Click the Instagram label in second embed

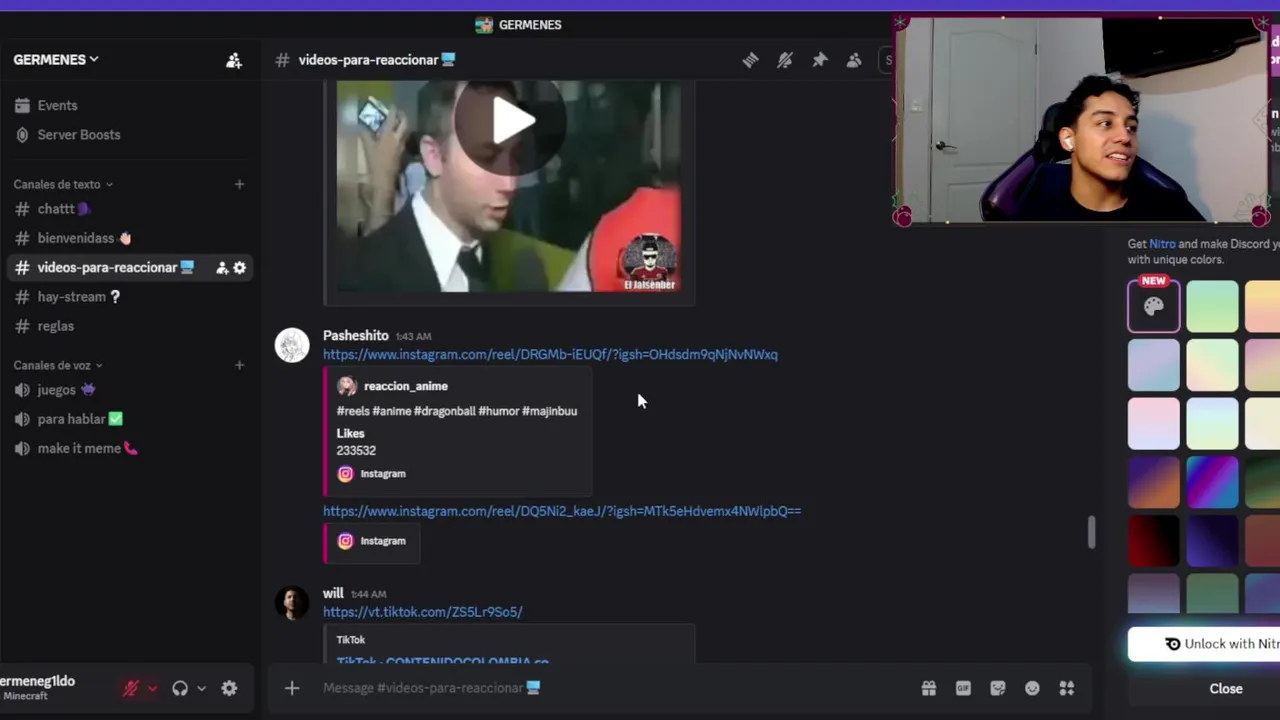coord(383,541)
